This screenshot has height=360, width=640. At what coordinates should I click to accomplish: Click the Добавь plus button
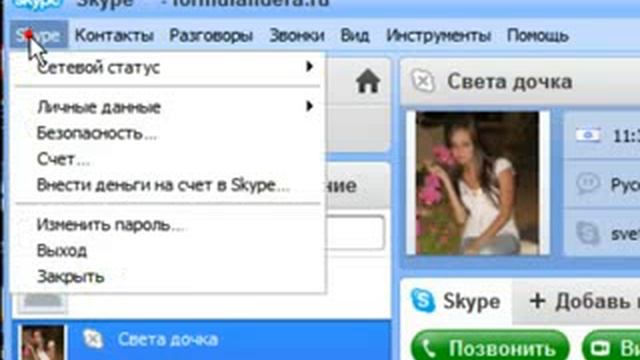click(537, 302)
